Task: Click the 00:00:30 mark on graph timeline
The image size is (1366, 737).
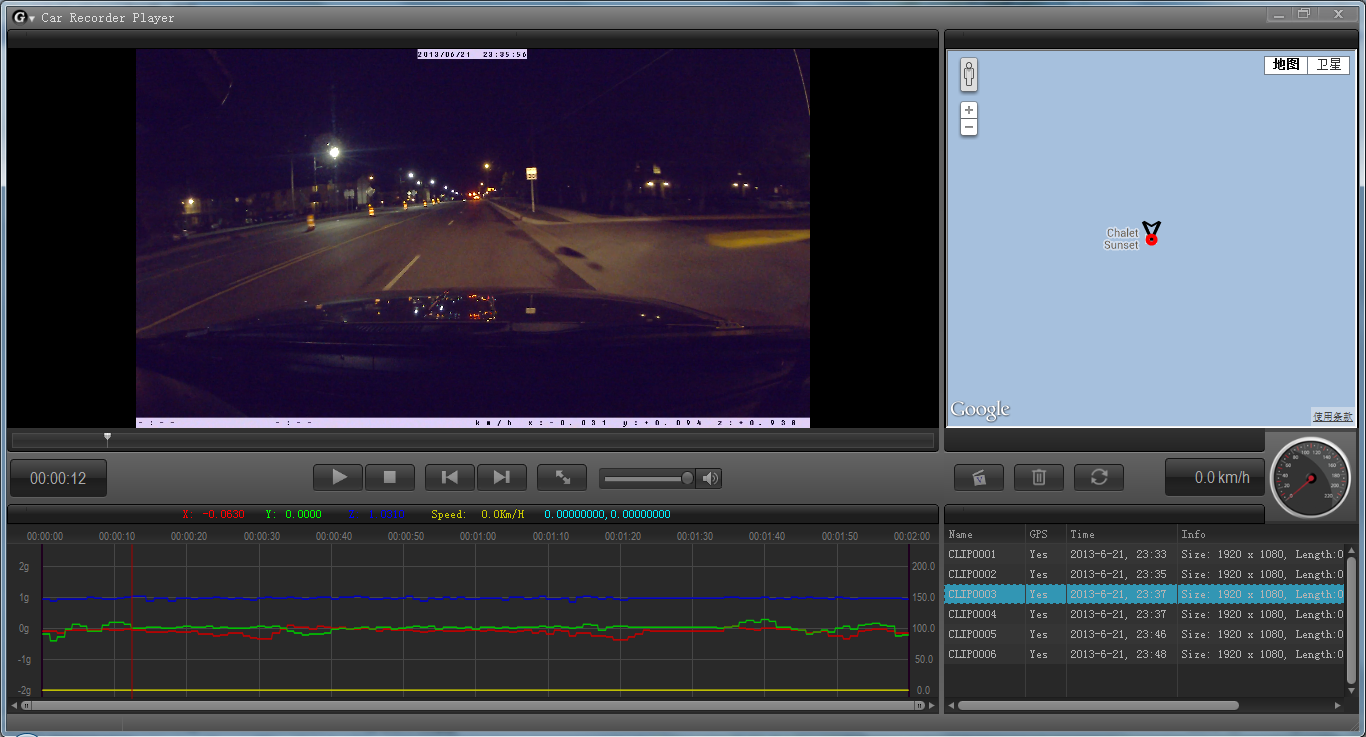Action: [262, 536]
